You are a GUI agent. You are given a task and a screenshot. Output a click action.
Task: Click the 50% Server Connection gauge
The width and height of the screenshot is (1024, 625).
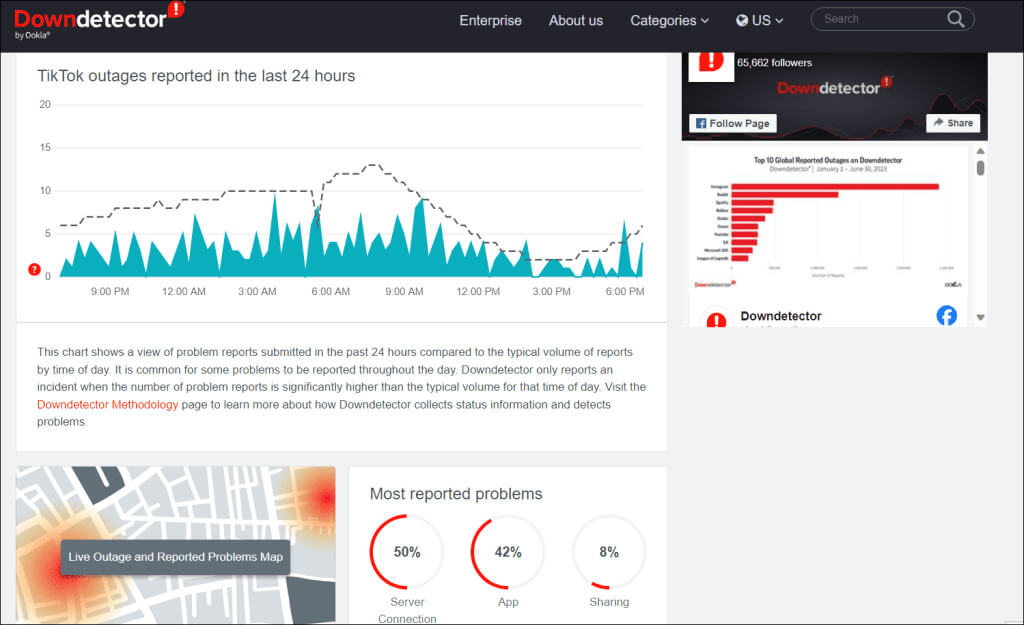tap(406, 552)
